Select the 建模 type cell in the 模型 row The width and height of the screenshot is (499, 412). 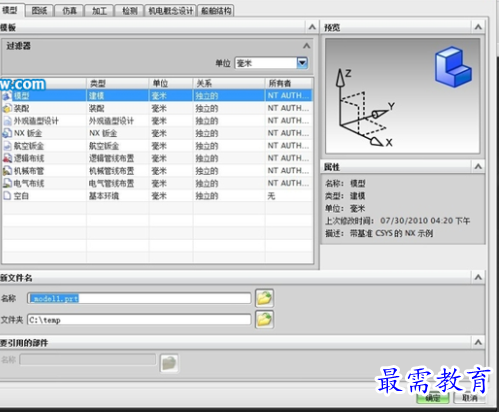point(118,96)
